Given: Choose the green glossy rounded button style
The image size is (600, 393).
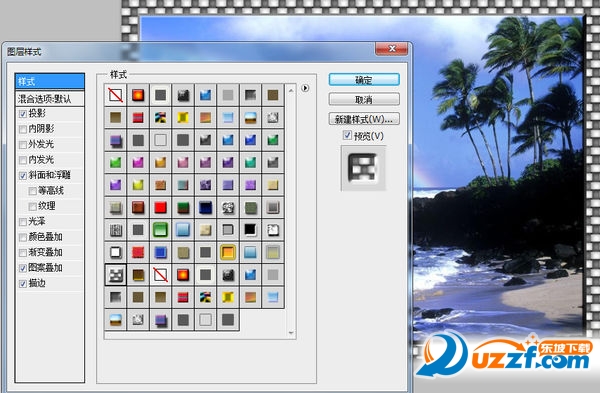Looking at the screenshot, I should (x=160, y=230).
